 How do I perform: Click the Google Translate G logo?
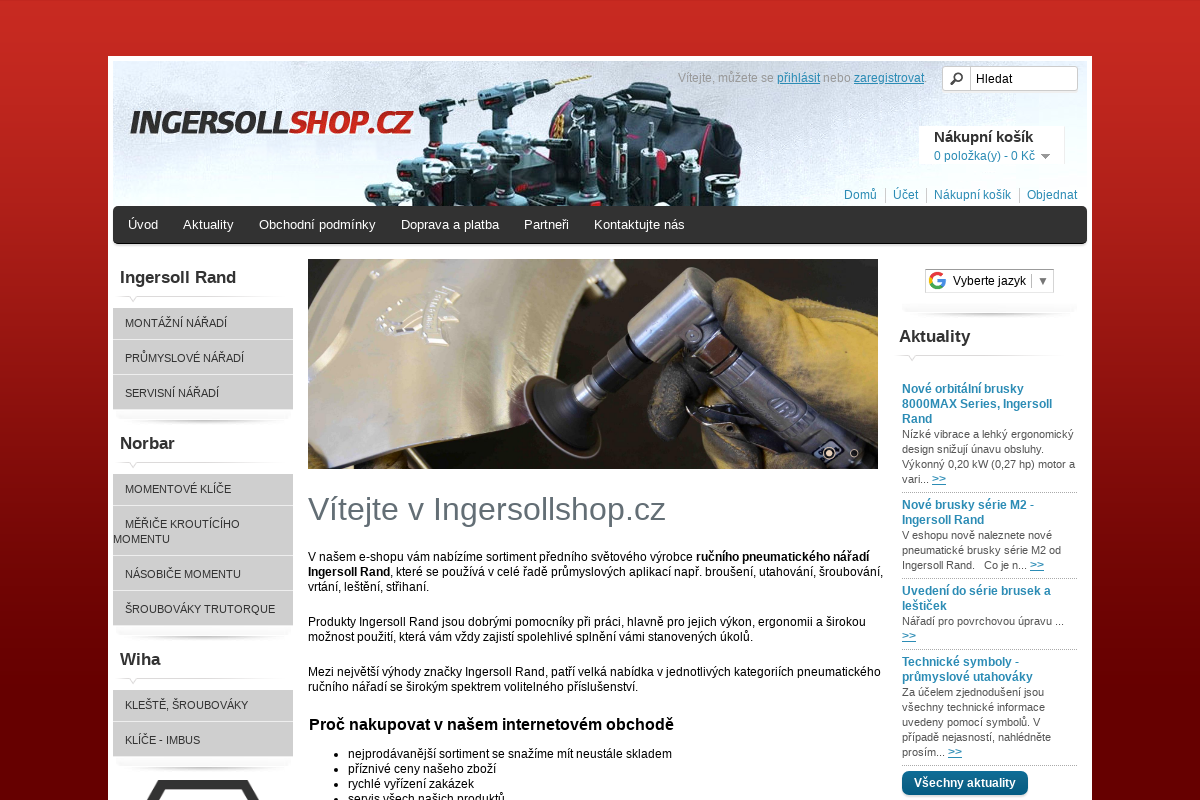[938, 280]
